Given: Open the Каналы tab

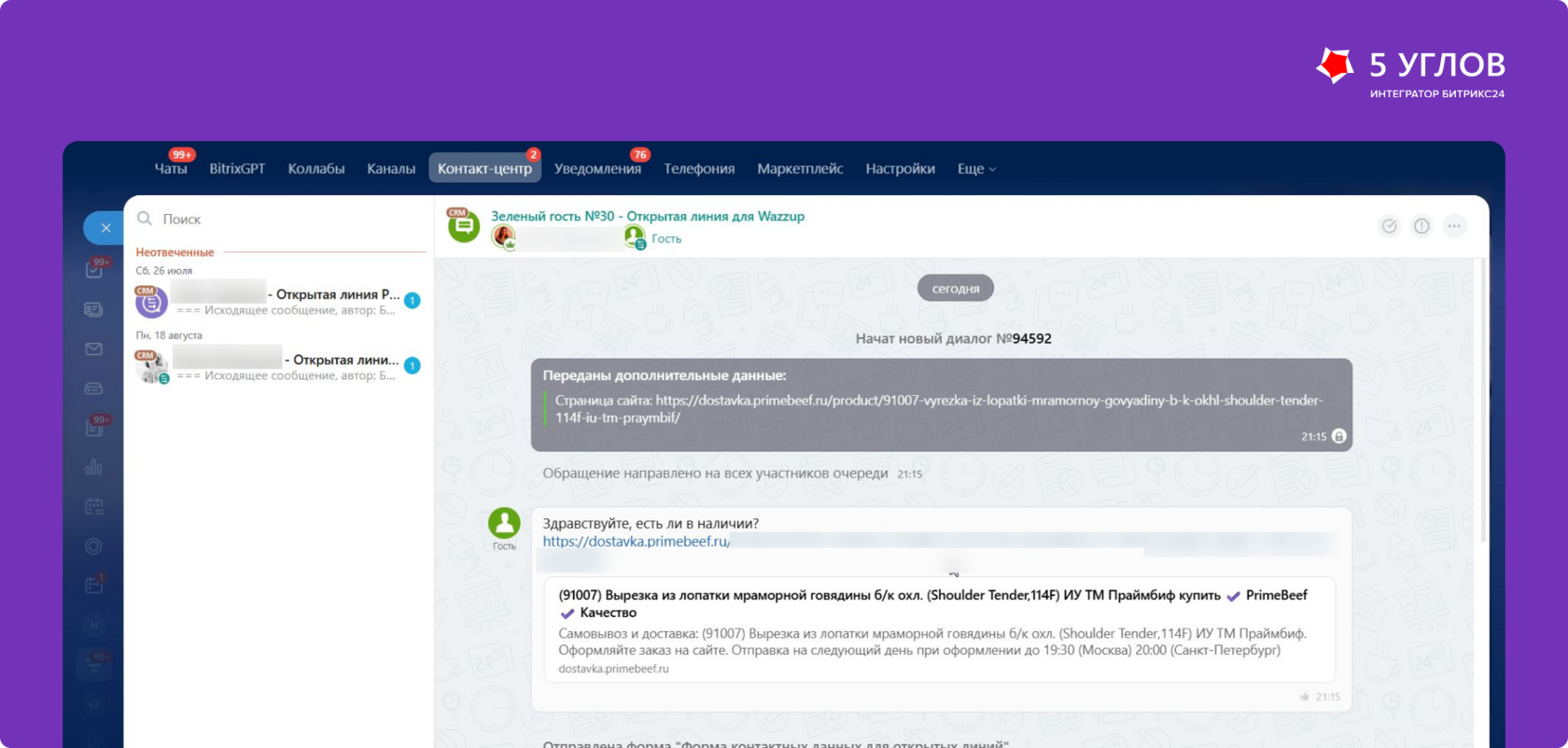Looking at the screenshot, I should coord(391,169).
